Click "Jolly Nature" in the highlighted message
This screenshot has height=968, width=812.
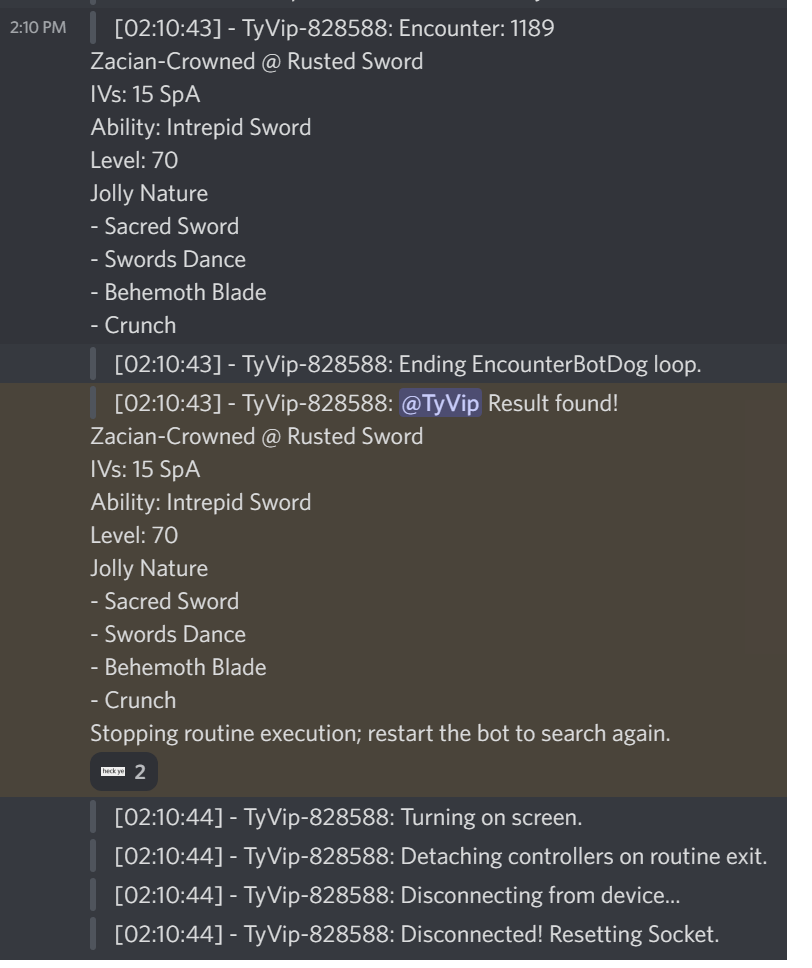149,568
